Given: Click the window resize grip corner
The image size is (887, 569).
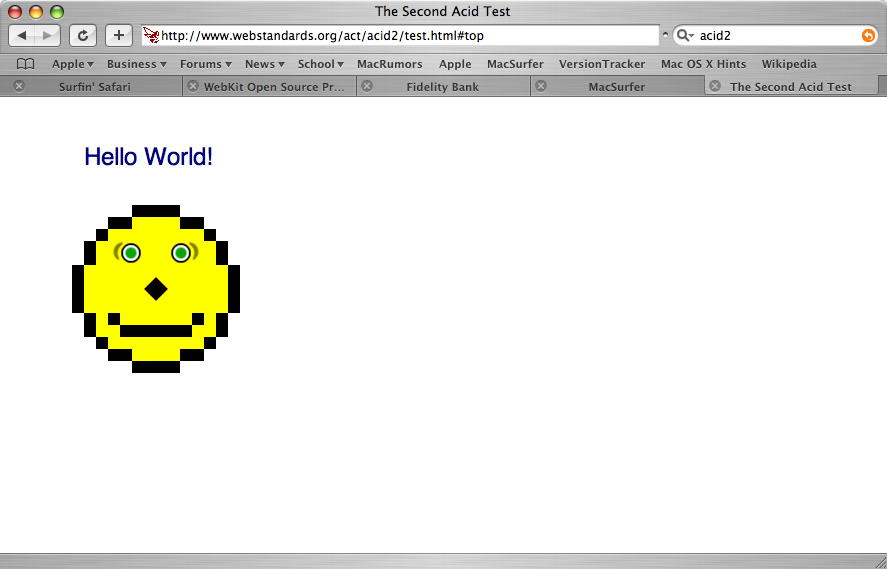Looking at the screenshot, I should point(880,562).
